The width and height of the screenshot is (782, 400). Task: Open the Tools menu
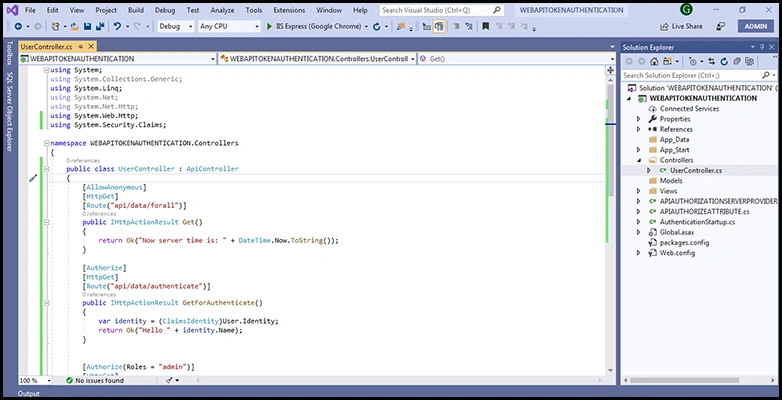pyautogui.click(x=254, y=10)
